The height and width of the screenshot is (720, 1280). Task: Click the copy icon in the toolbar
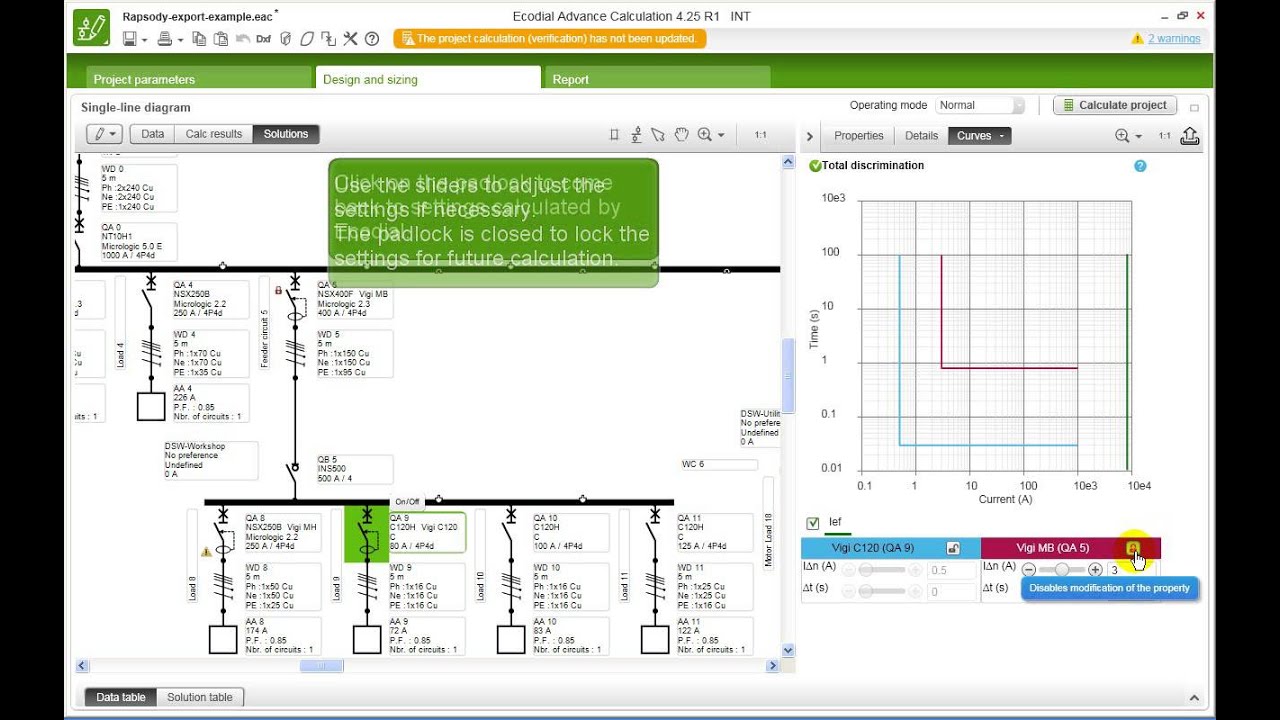[199, 39]
